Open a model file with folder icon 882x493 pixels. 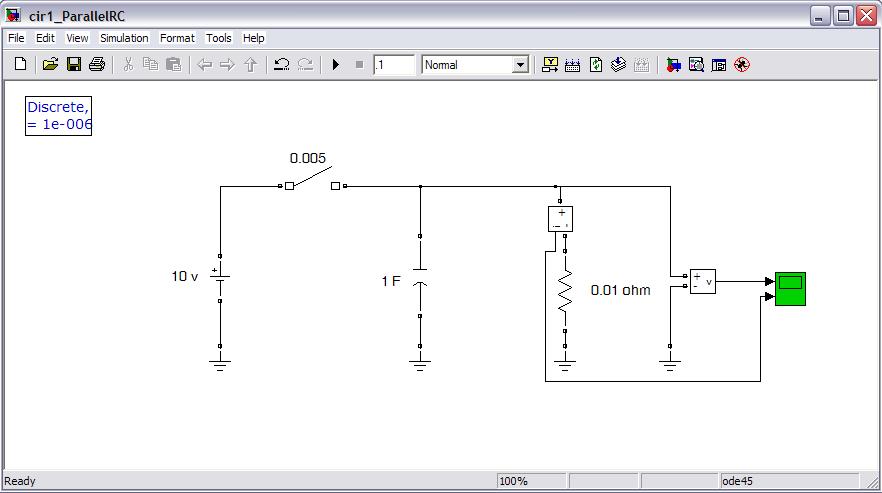pyautogui.click(x=50, y=65)
